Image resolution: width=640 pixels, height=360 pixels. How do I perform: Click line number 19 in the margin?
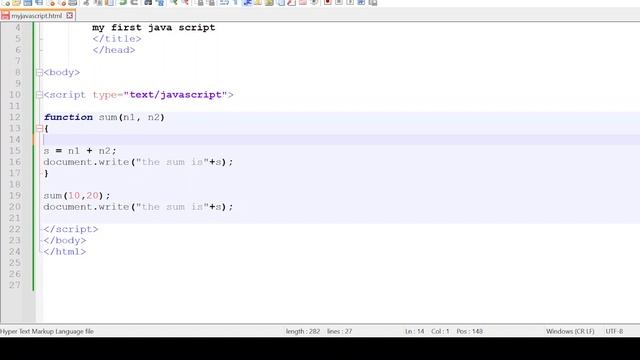15,196
